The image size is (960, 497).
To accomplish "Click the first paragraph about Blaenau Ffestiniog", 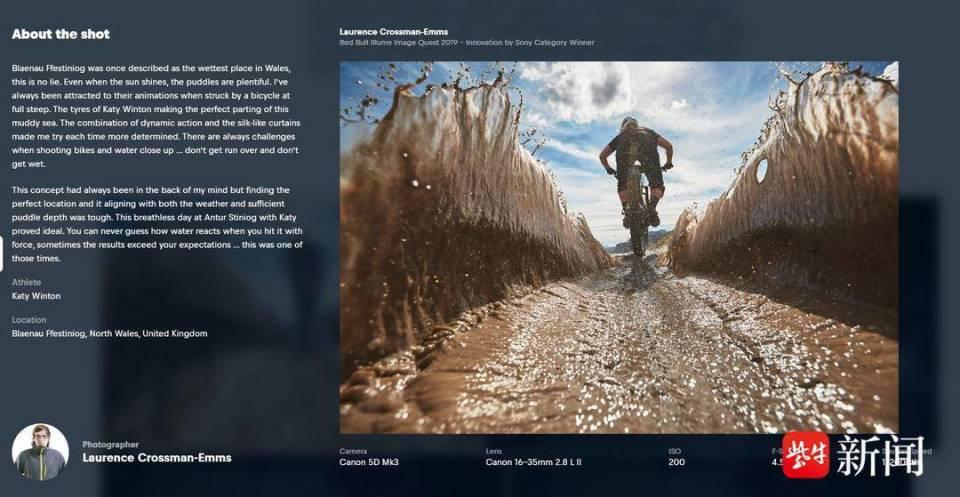I will (x=156, y=108).
